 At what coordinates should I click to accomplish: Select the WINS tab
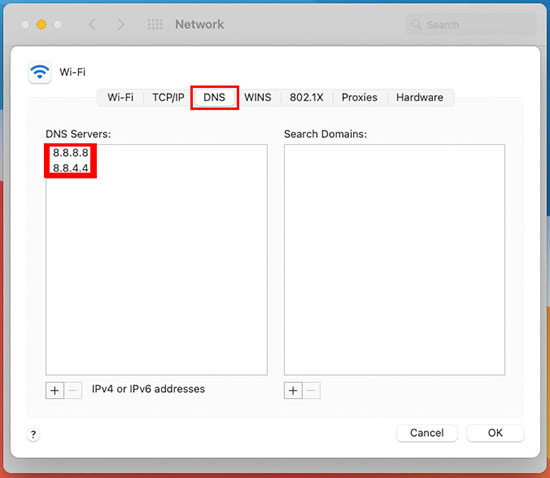(x=258, y=97)
